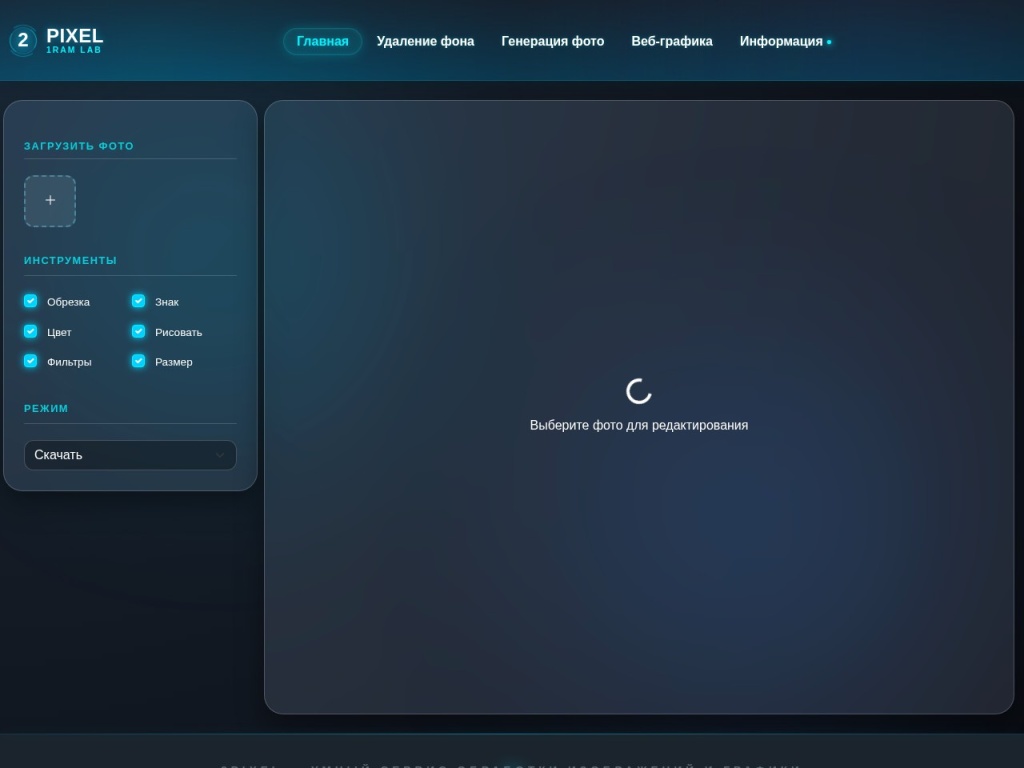Click the loading spinner in the canvas
Image resolution: width=1024 pixels, height=768 pixels.
pyautogui.click(x=639, y=390)
